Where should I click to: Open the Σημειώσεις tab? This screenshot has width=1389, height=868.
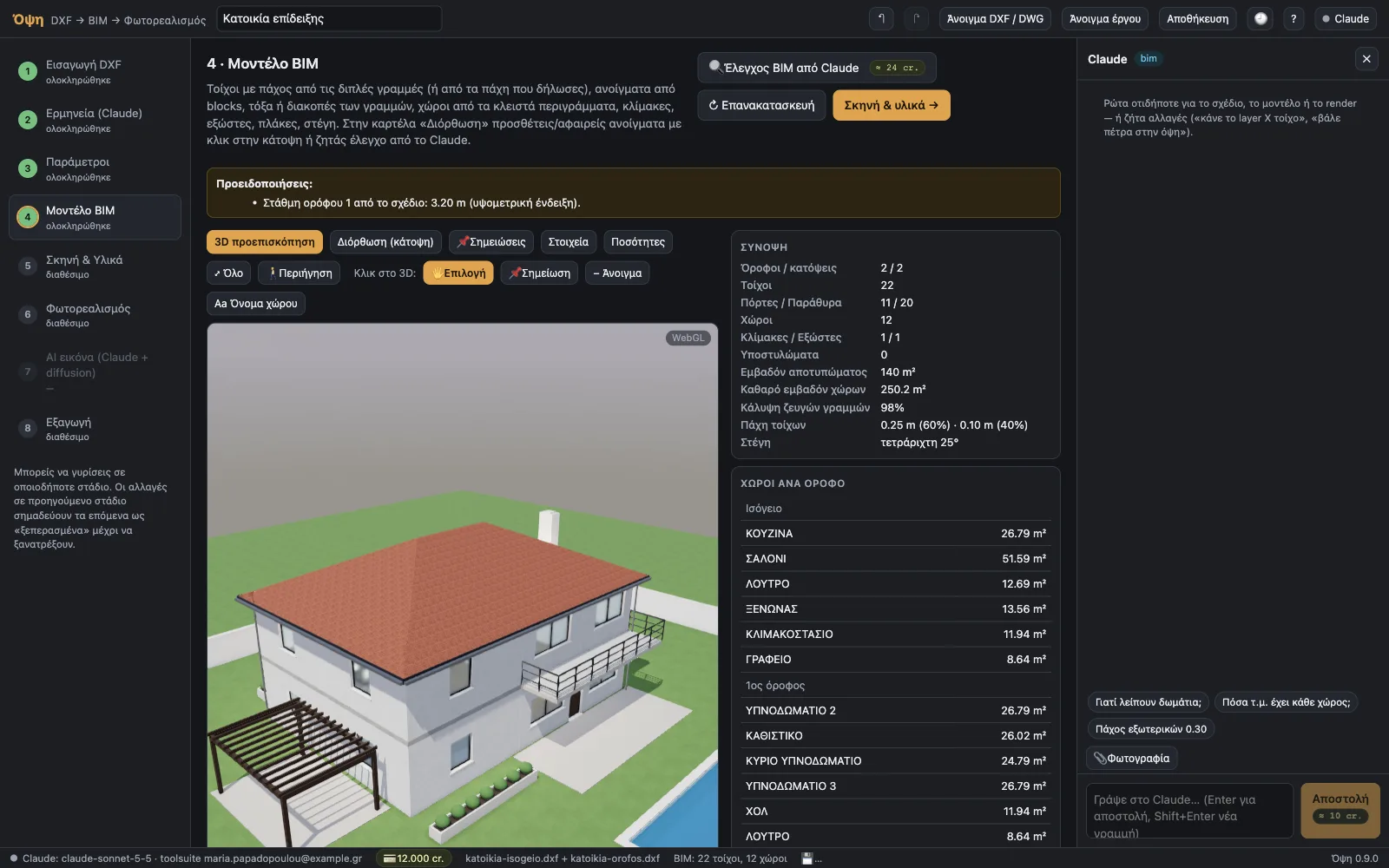(491, 242)
